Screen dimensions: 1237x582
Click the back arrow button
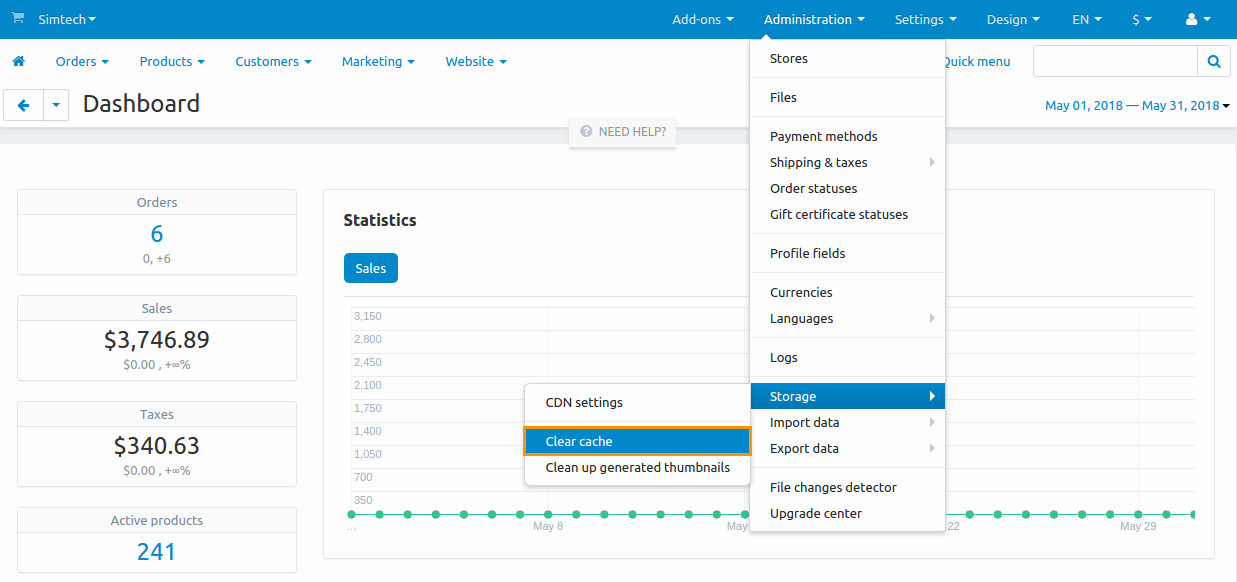[24, 105]
